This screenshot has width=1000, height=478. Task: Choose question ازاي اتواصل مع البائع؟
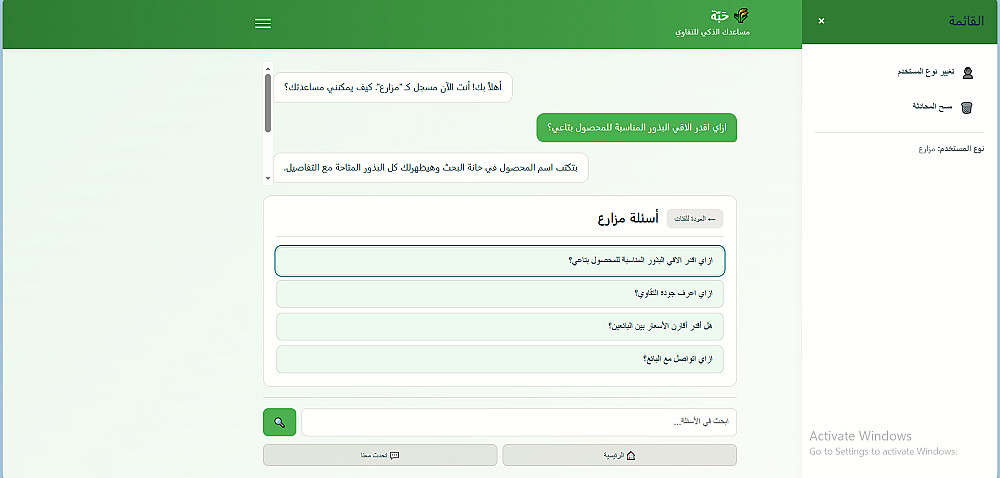click(500, 359)
